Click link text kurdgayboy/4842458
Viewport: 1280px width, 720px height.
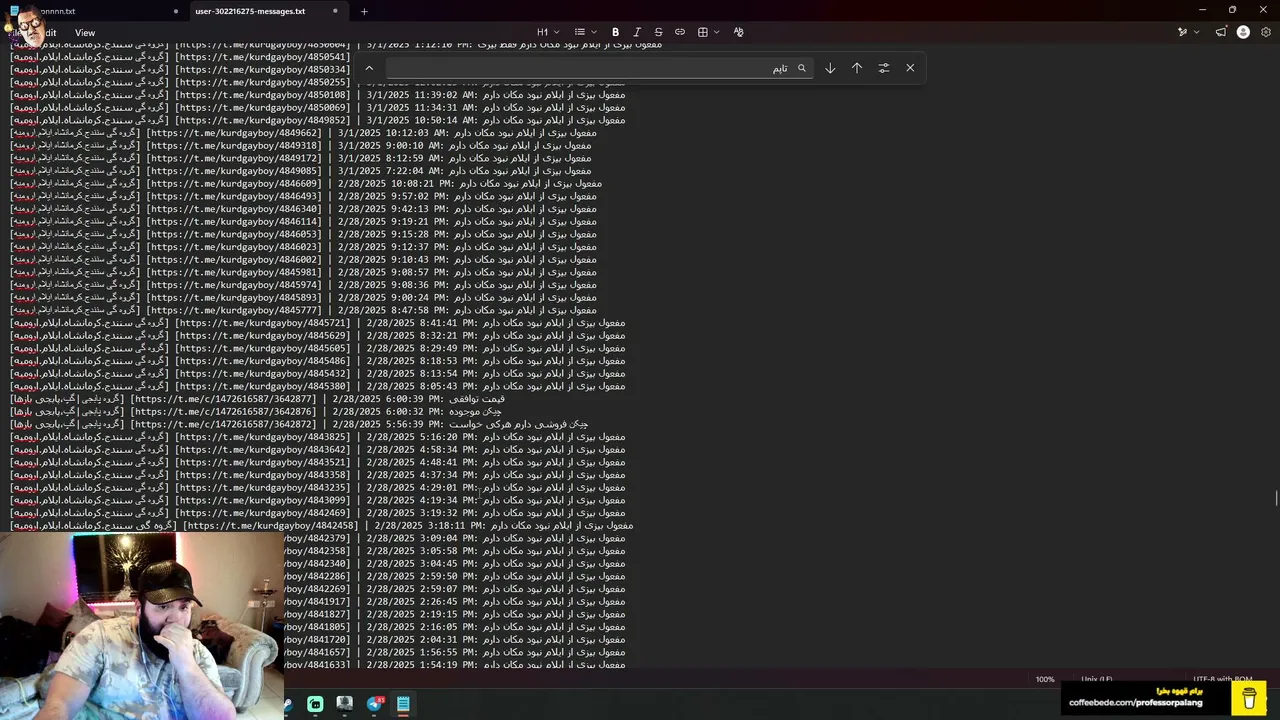point(272,526)
